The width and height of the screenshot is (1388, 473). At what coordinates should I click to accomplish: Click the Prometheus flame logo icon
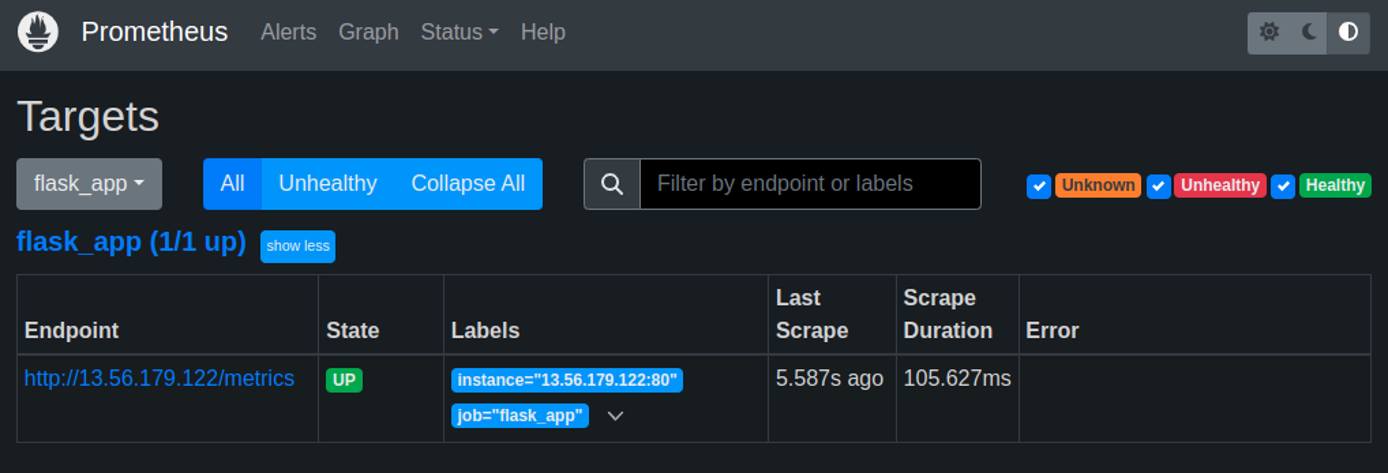click(x=38, y=32)
